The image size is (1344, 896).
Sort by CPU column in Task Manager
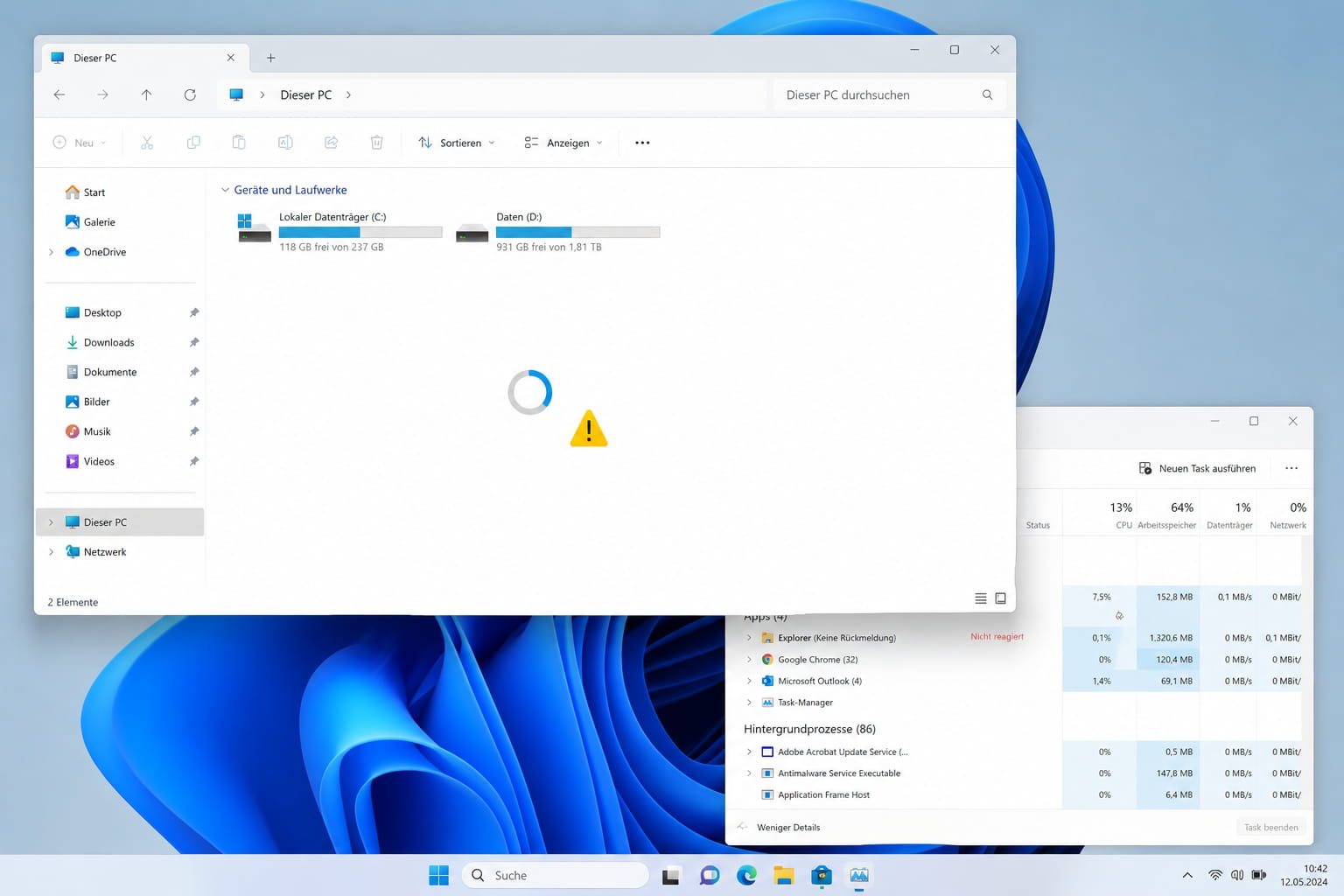coord(1120,514)
